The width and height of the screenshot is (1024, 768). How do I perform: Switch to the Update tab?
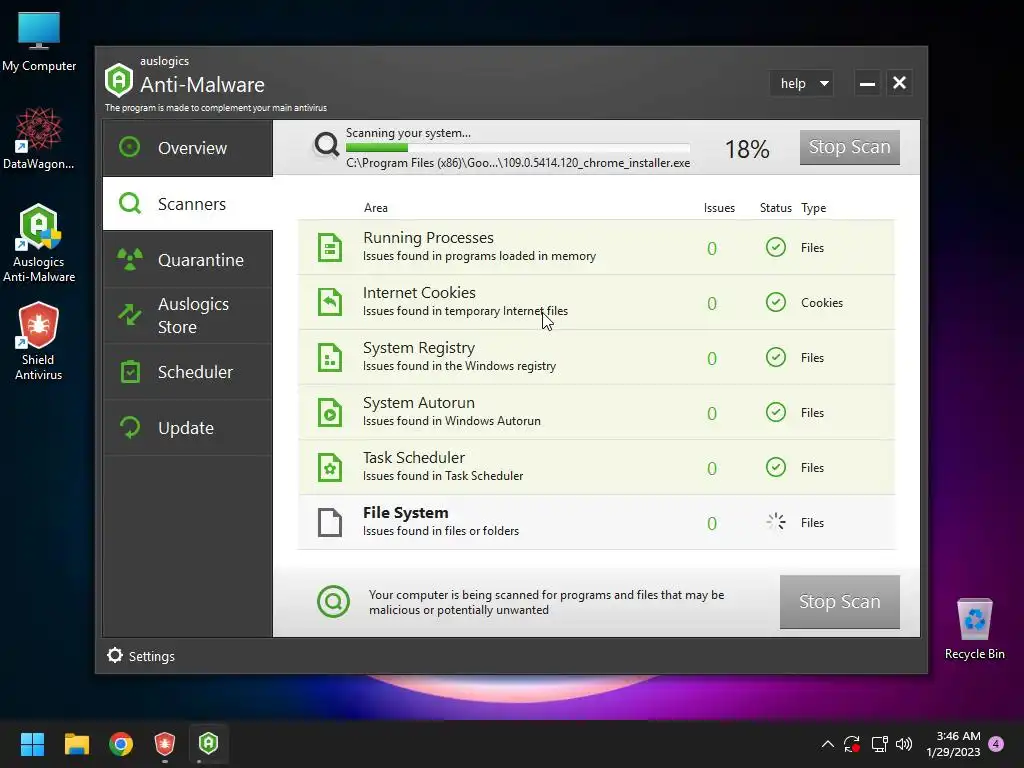pos(187,428)
